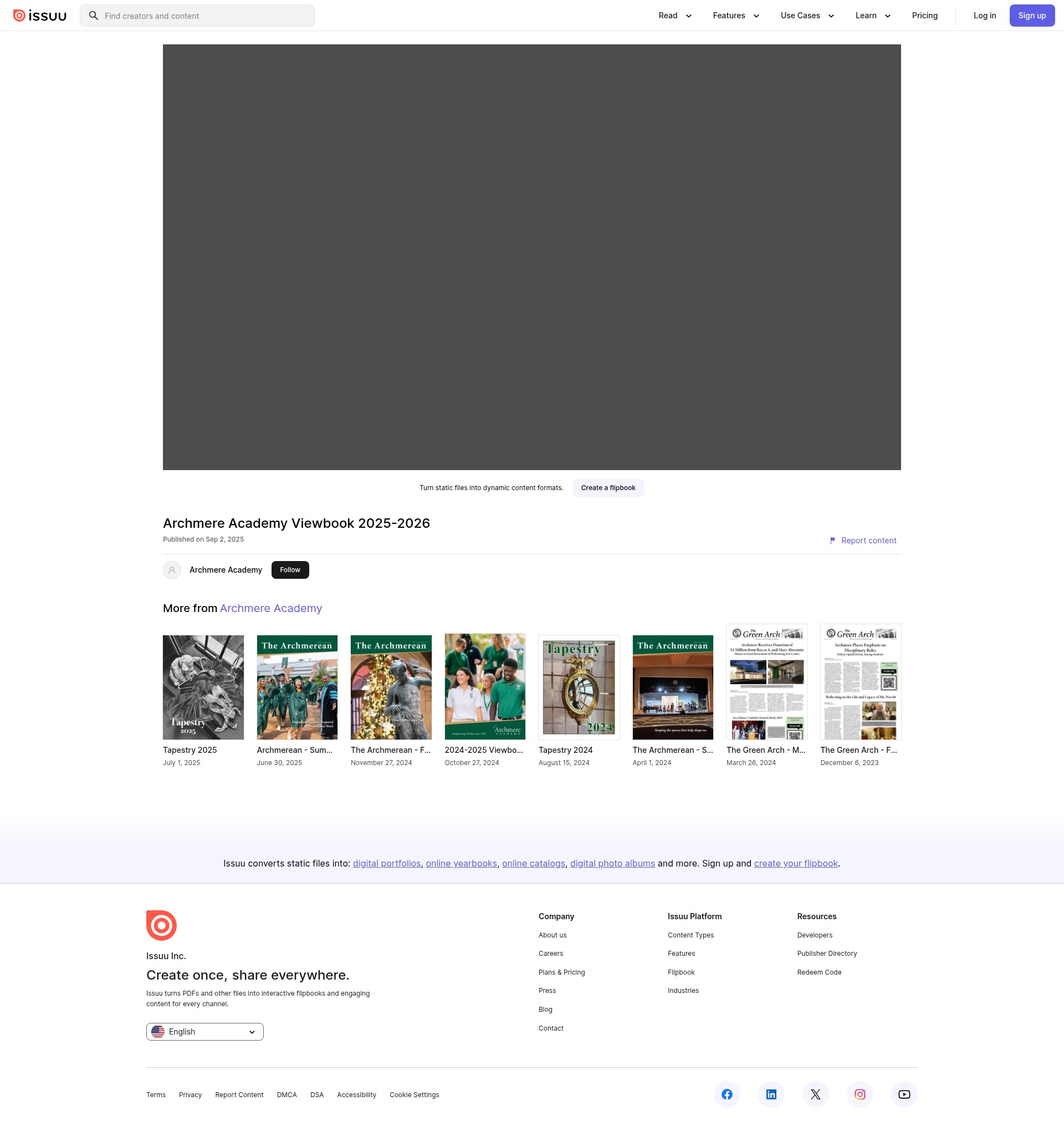Focus the Find creators and content field

pyautogui.click(x=197, y=16)
